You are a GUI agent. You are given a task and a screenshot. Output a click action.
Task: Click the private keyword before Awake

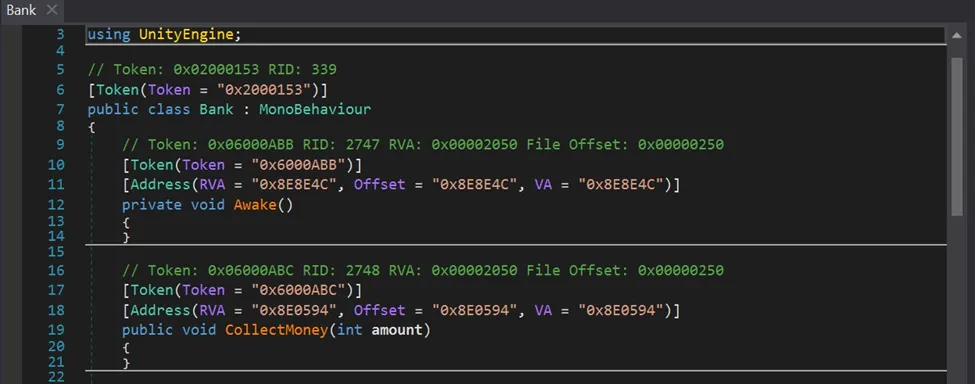[x=152, y=204]
